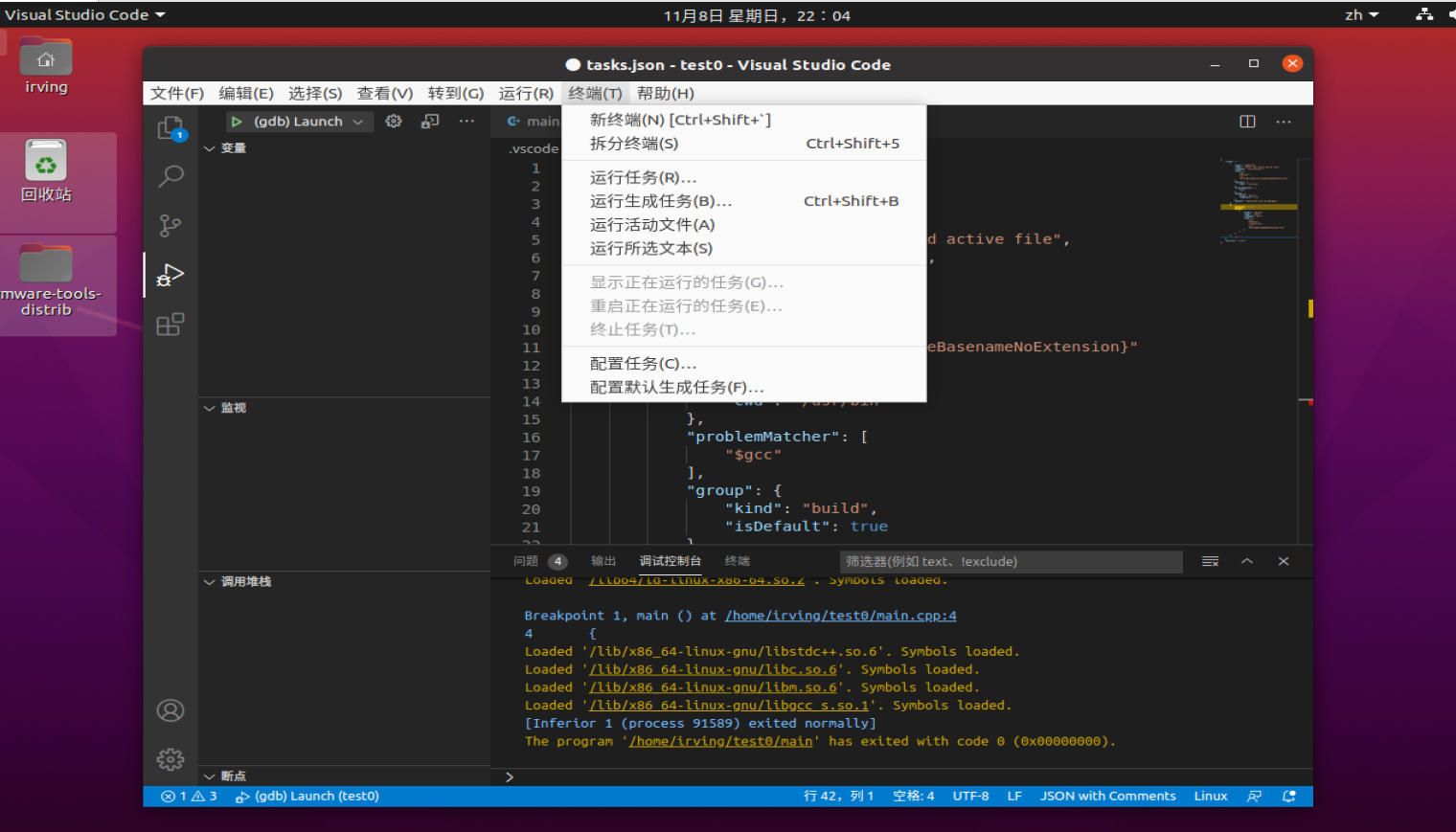
Task: Clear the debug console output
Action: click(1211, 561)
